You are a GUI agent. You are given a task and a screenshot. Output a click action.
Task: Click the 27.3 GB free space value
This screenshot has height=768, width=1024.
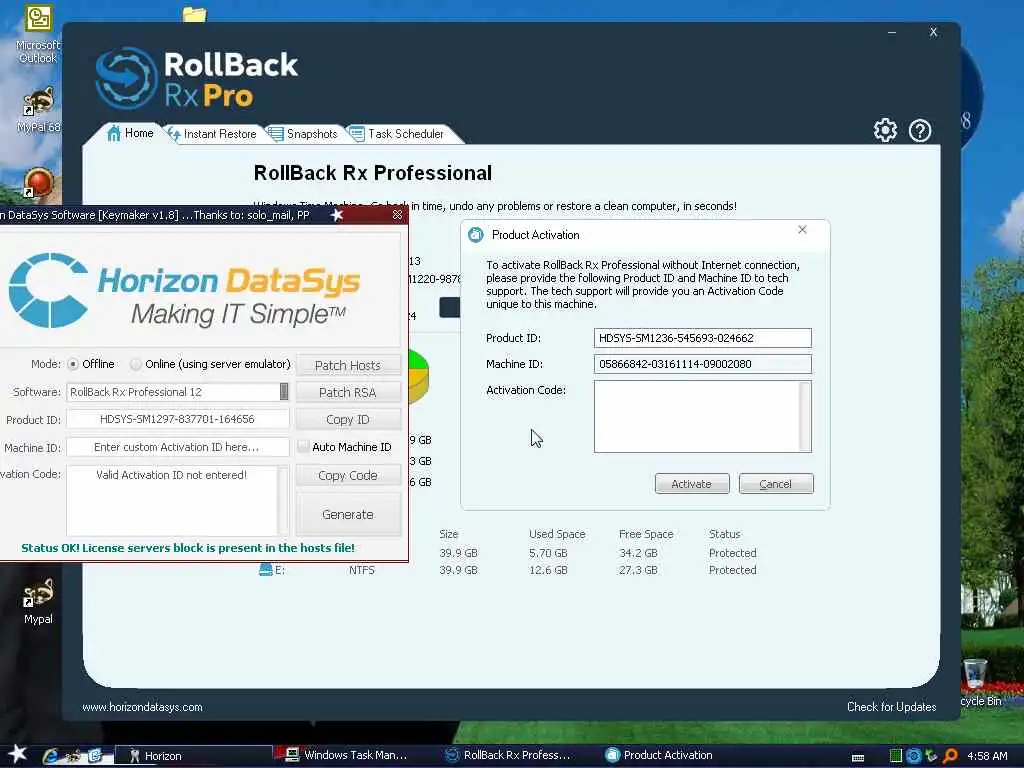point(638,569)
